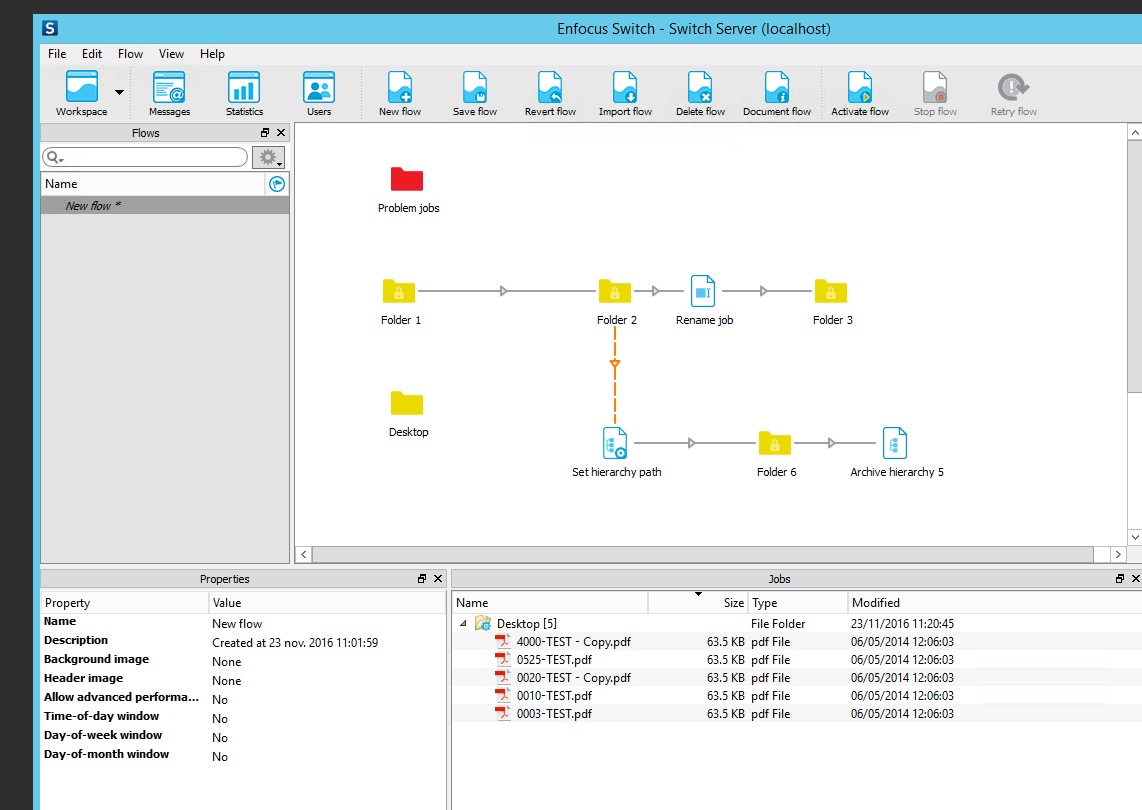Click the canvas scroll left arrow
The width and height of the screenshot is (1142, 810).
pos(304,554)
